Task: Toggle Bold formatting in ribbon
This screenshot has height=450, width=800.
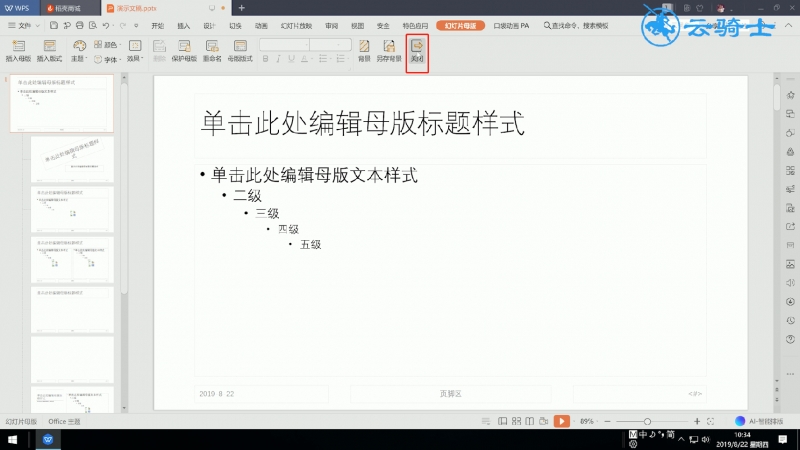Action: pyautogui.click(x=265, y=59)
